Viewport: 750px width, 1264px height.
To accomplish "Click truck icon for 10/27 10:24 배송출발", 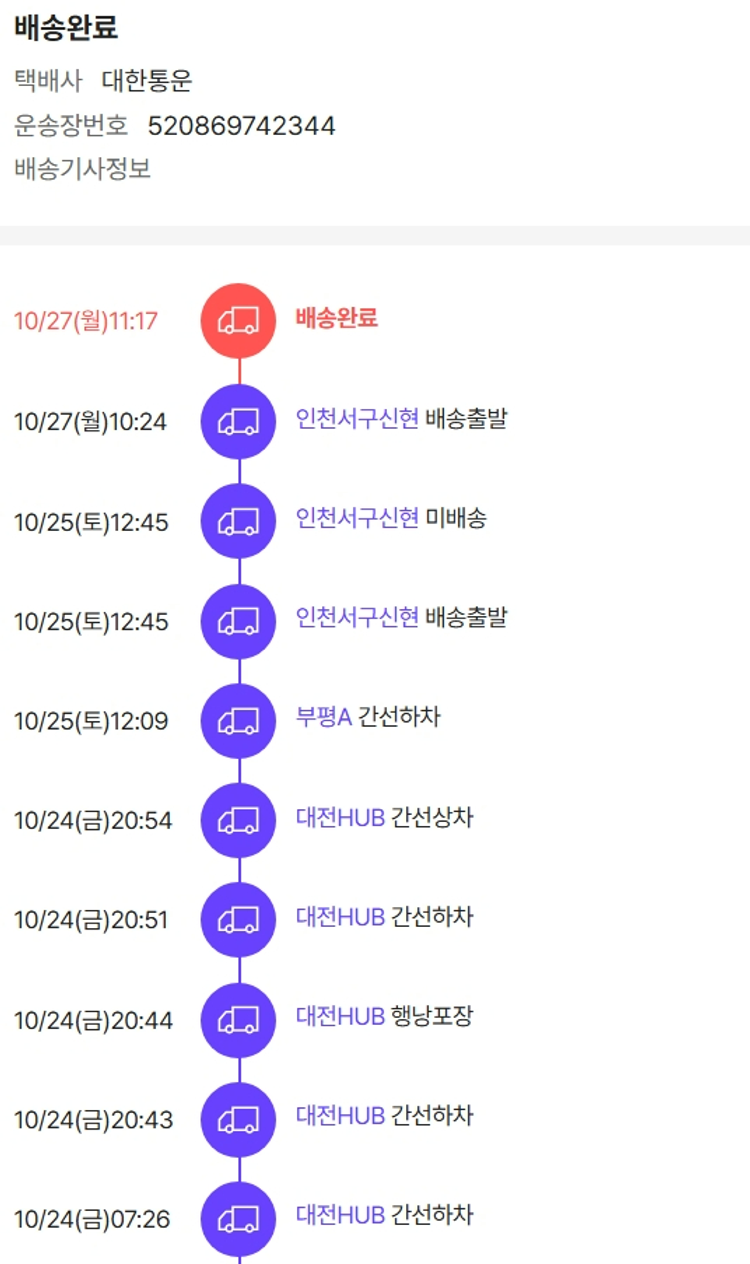I will click(x=239, y=421).
